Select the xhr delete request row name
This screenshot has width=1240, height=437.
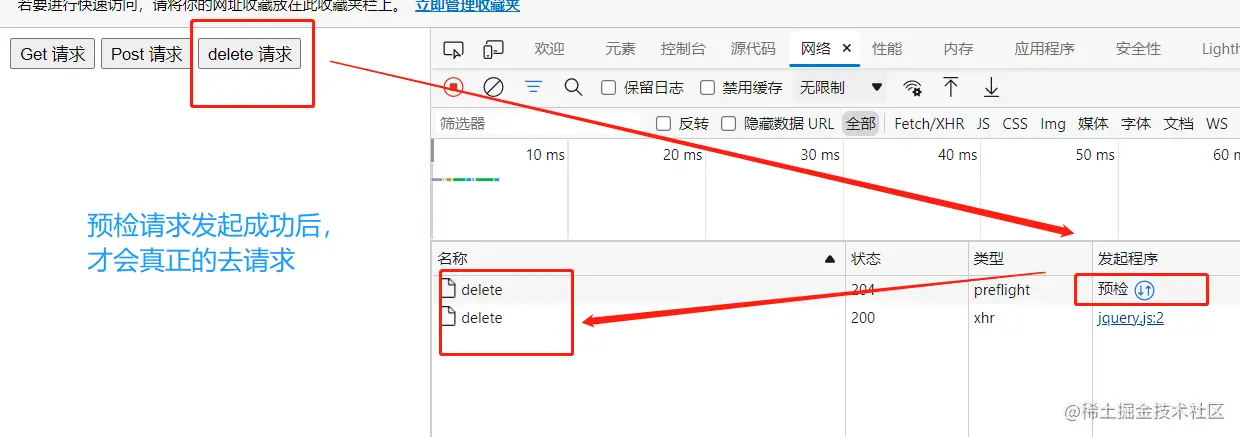click(481, 318)
